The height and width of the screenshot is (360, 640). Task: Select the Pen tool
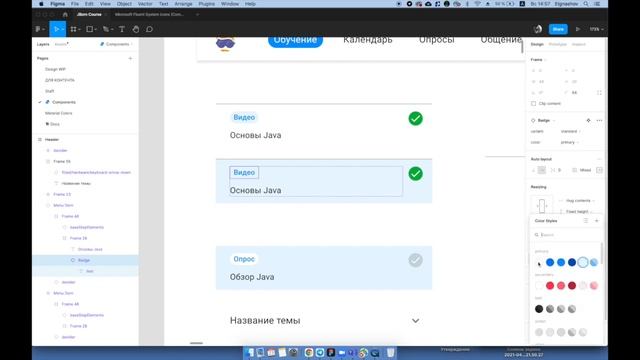coord(106,29)
